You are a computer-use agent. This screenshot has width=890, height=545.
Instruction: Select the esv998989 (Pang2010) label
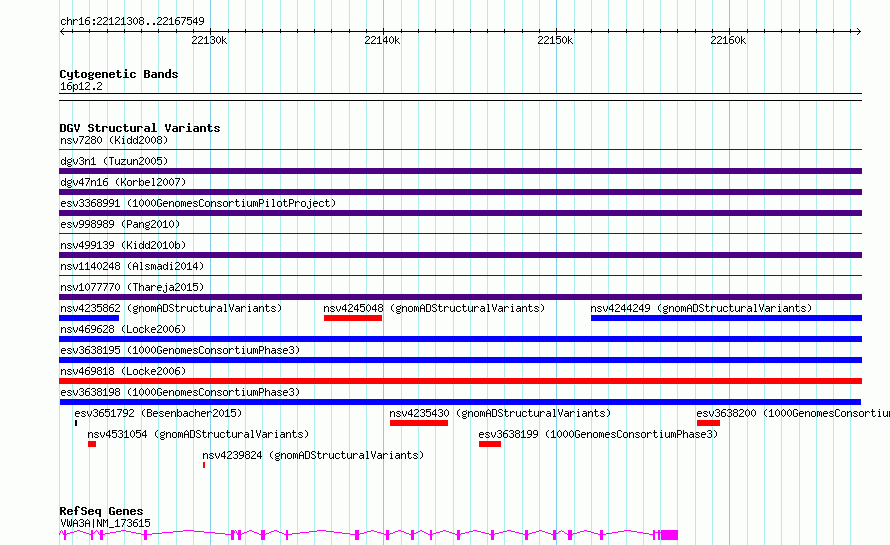coord(120,224)
